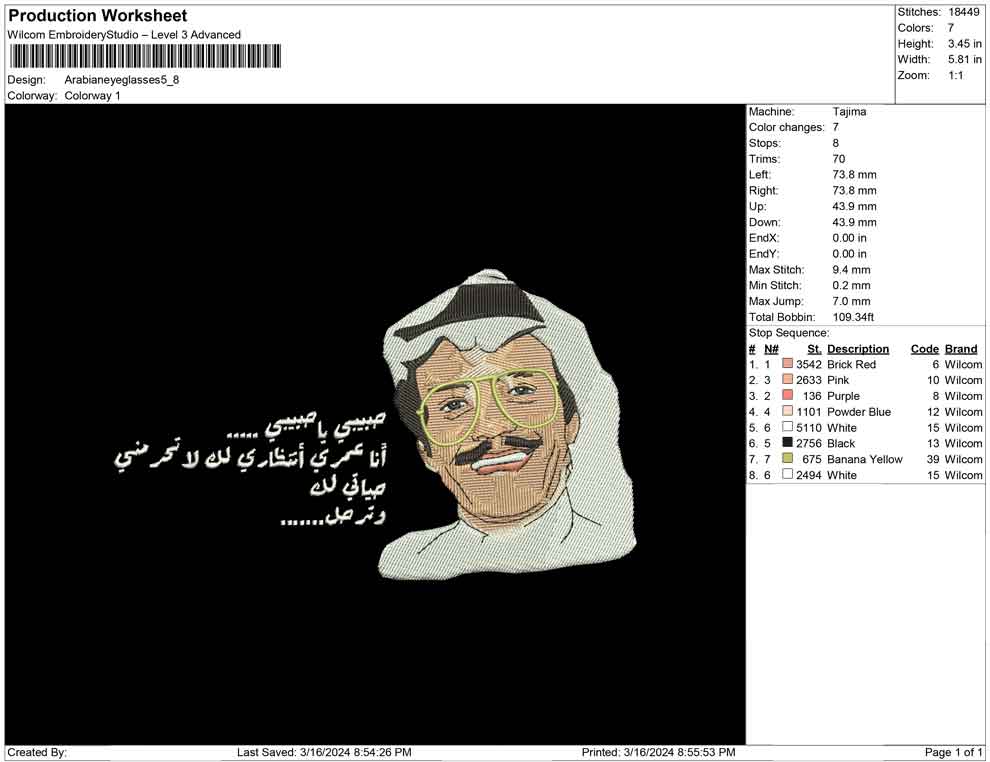
Task: Click the 'Max Jump' value '7.0 mm'
Action: (851, 301)
